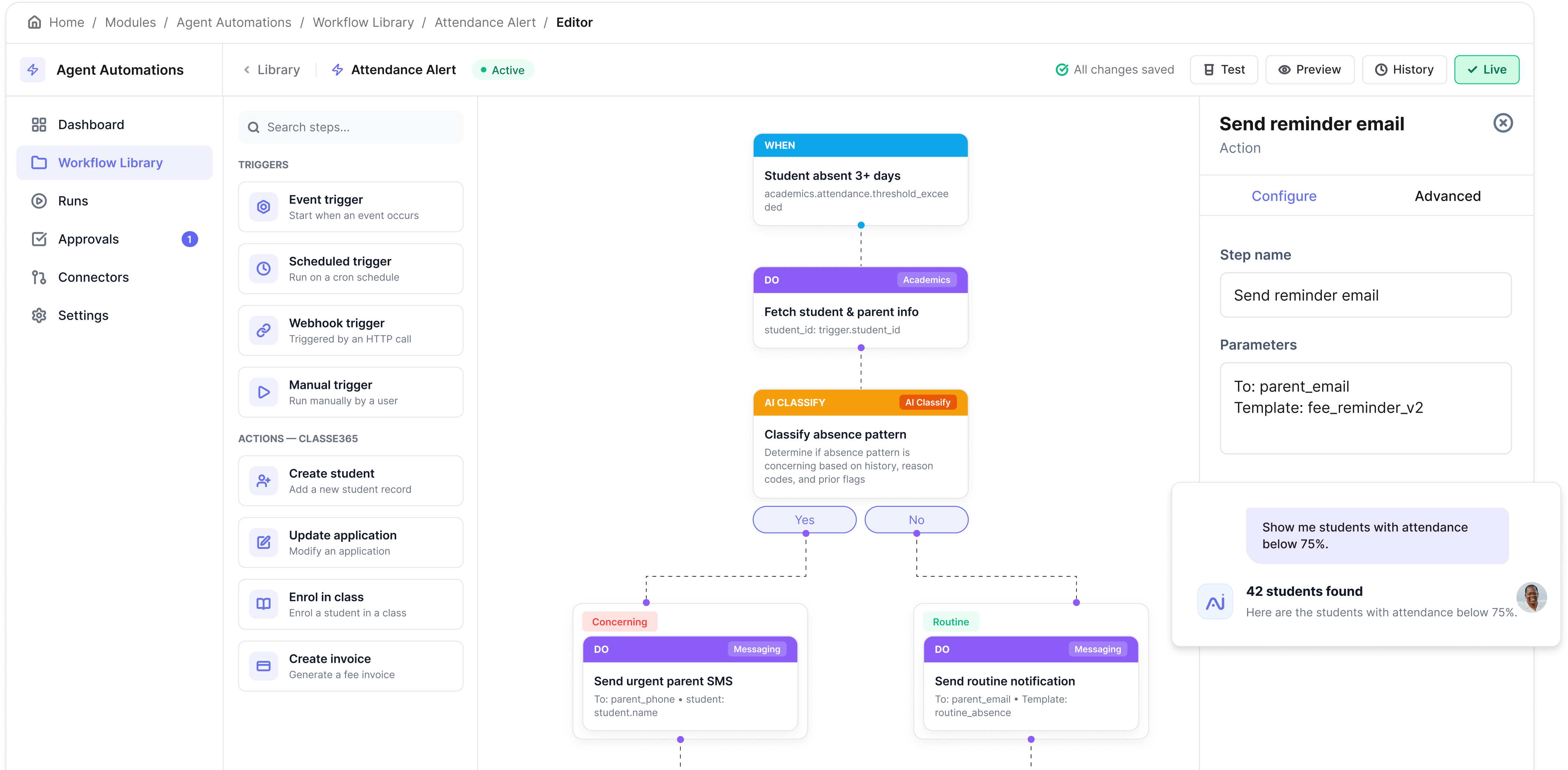Click the Dashboard grid icon
Viewport: 1568px width, 770px height.
point(39,125)
